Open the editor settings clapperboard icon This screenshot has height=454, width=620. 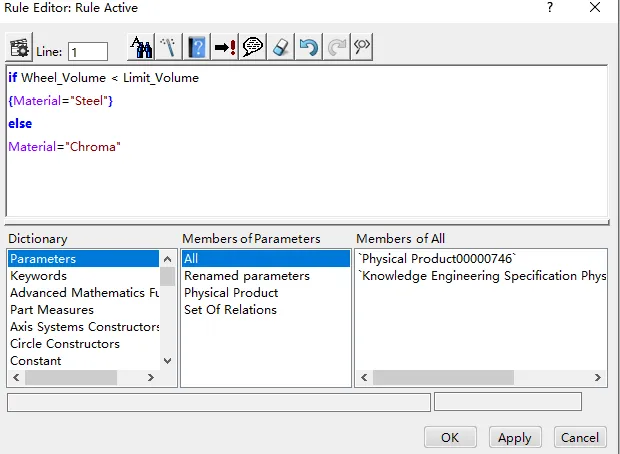(19, 48)
